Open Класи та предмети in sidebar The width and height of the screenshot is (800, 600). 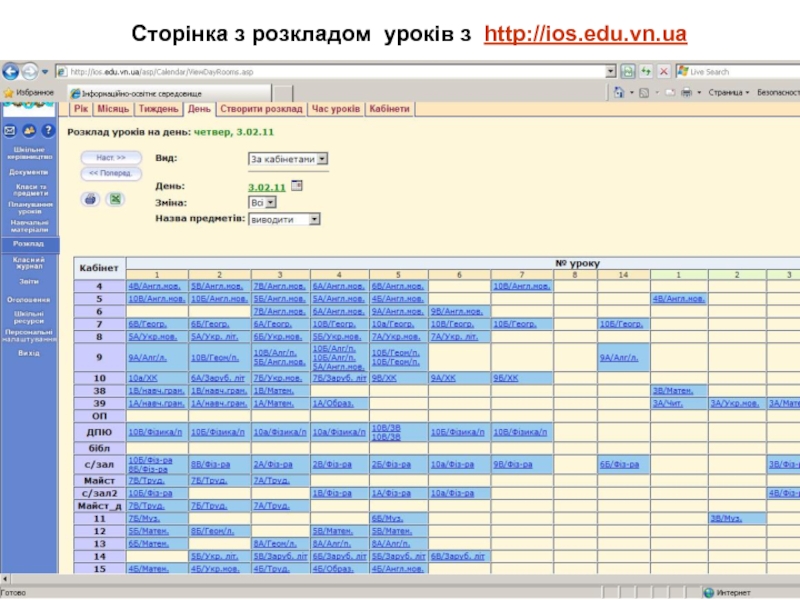click(x=30, y=190)
